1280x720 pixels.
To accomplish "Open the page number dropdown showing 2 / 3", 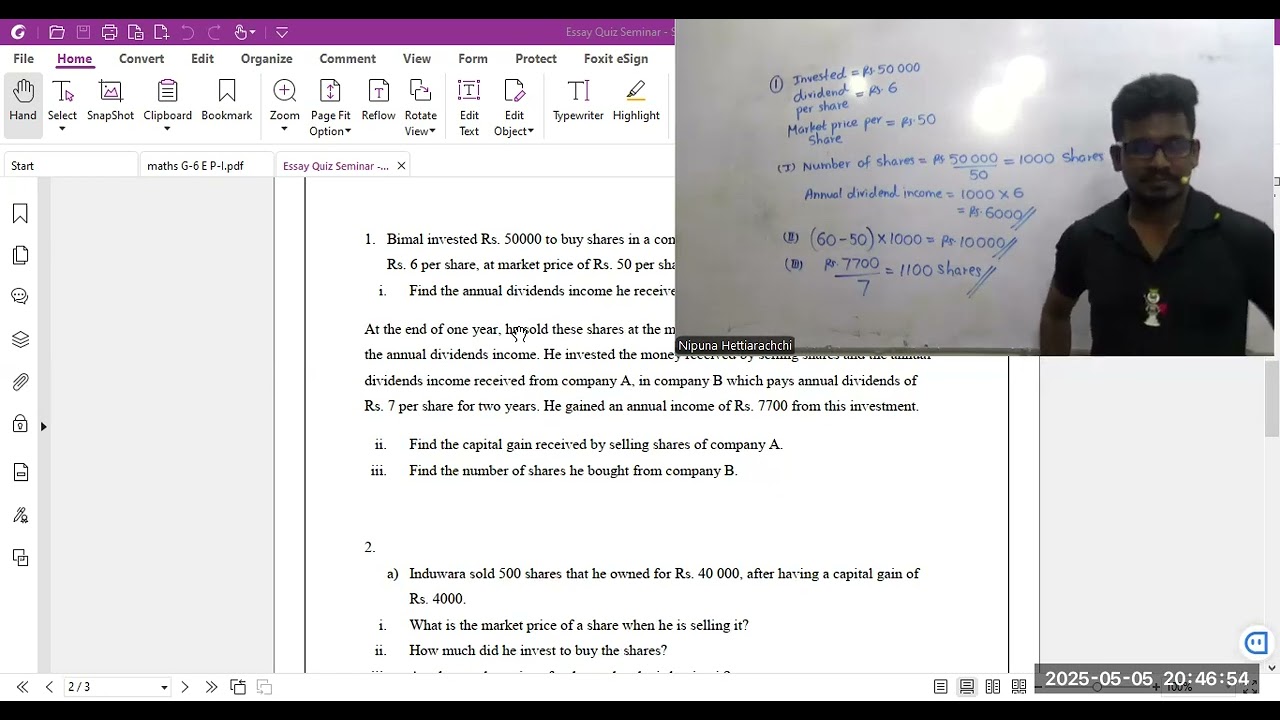I will coord(164,688).
